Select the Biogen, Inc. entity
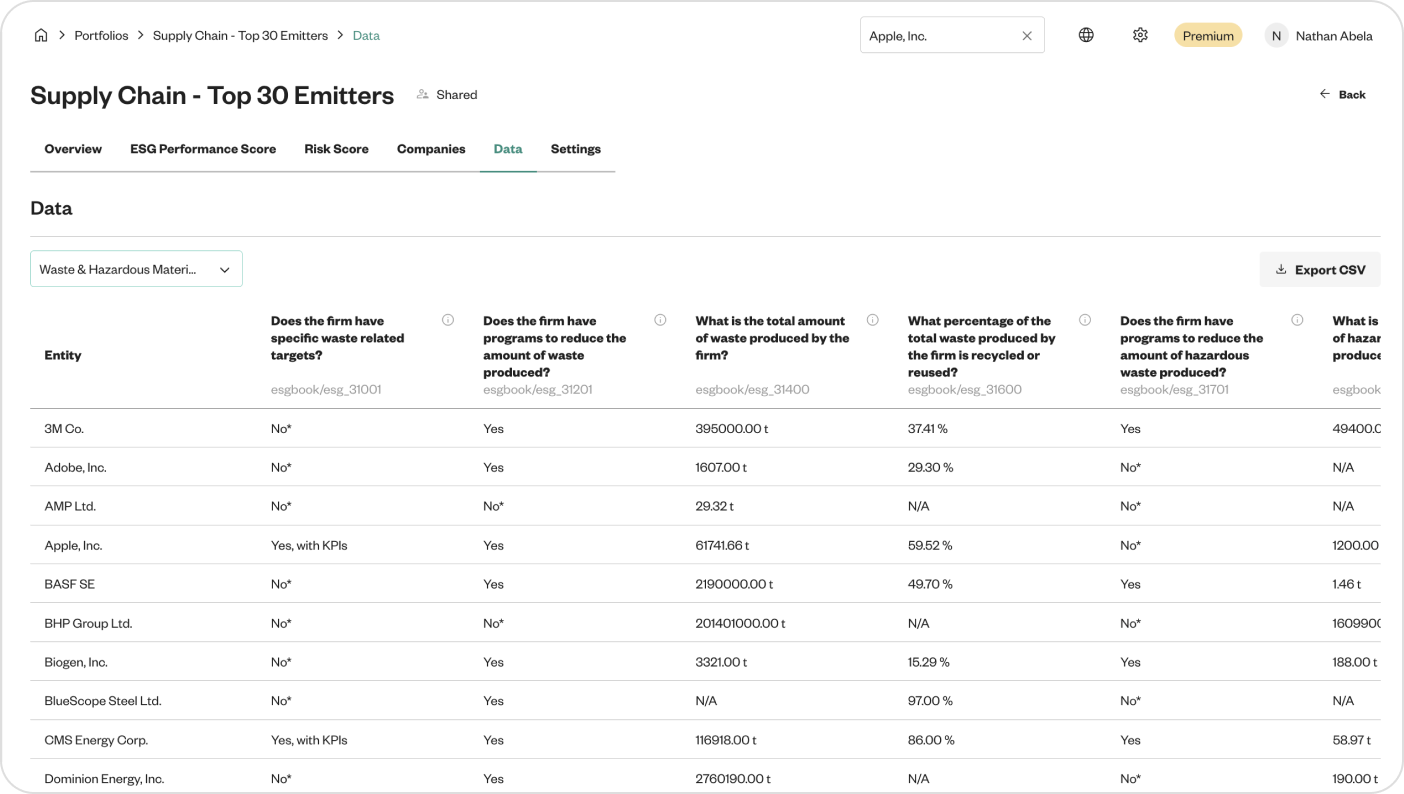 pos(76,662)
